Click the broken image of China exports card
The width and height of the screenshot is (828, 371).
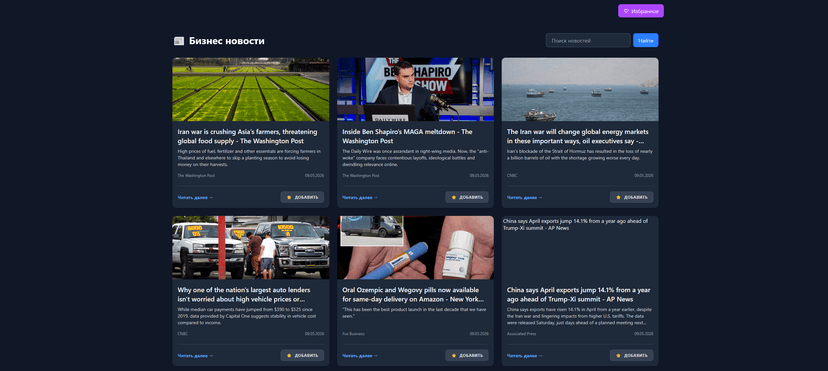click(x=580, y=248)
